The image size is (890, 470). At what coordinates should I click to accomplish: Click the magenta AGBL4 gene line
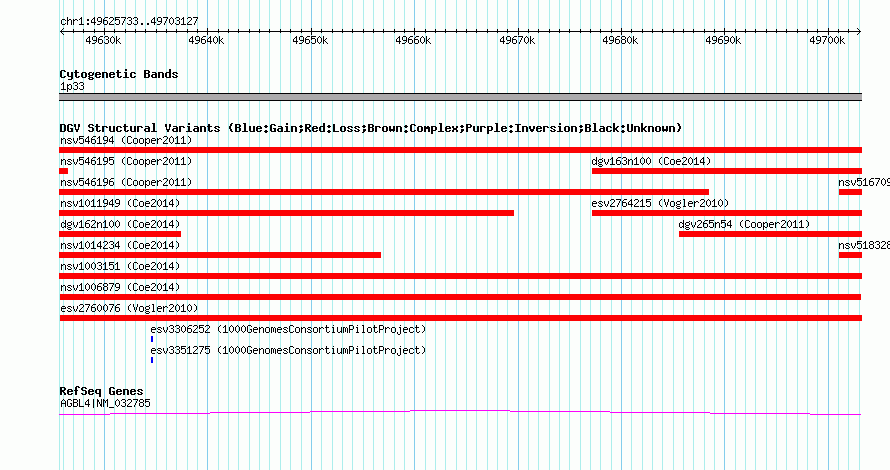coord(460,413)
